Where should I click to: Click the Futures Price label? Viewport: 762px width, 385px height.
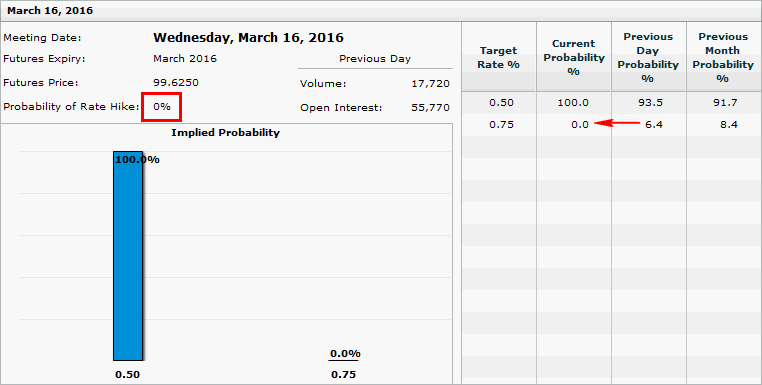(x=41, y=83)
